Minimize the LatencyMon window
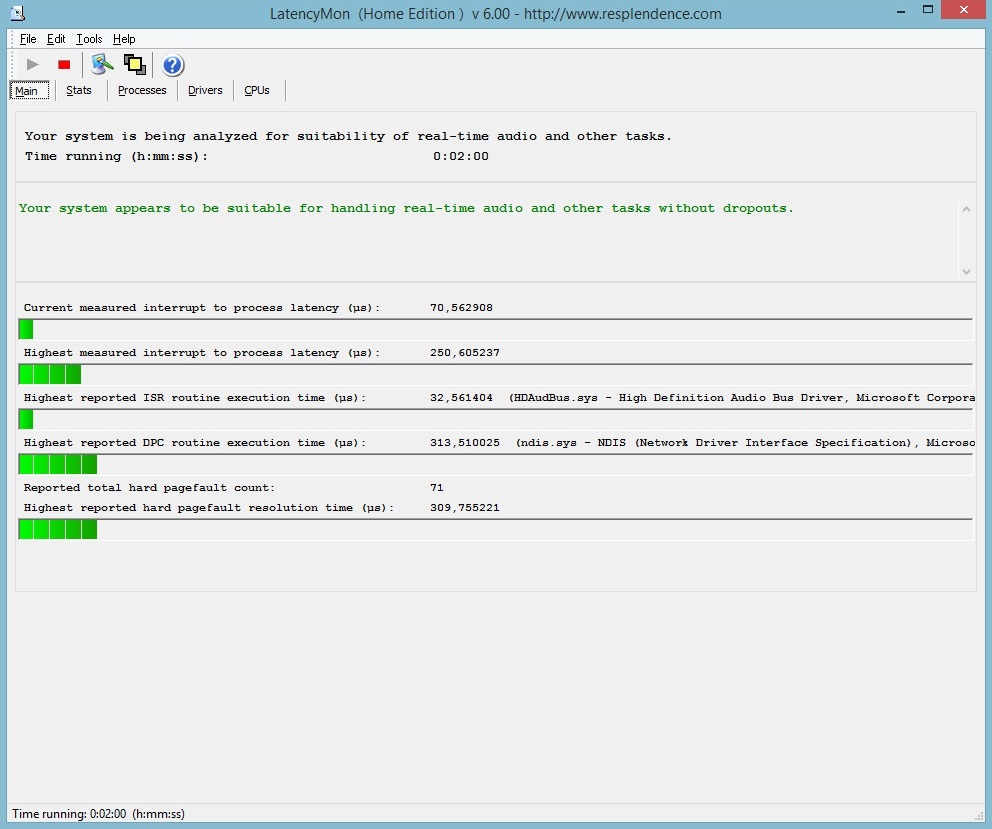The width and height of the screenshot is (992, 829). tap(901, 11)
